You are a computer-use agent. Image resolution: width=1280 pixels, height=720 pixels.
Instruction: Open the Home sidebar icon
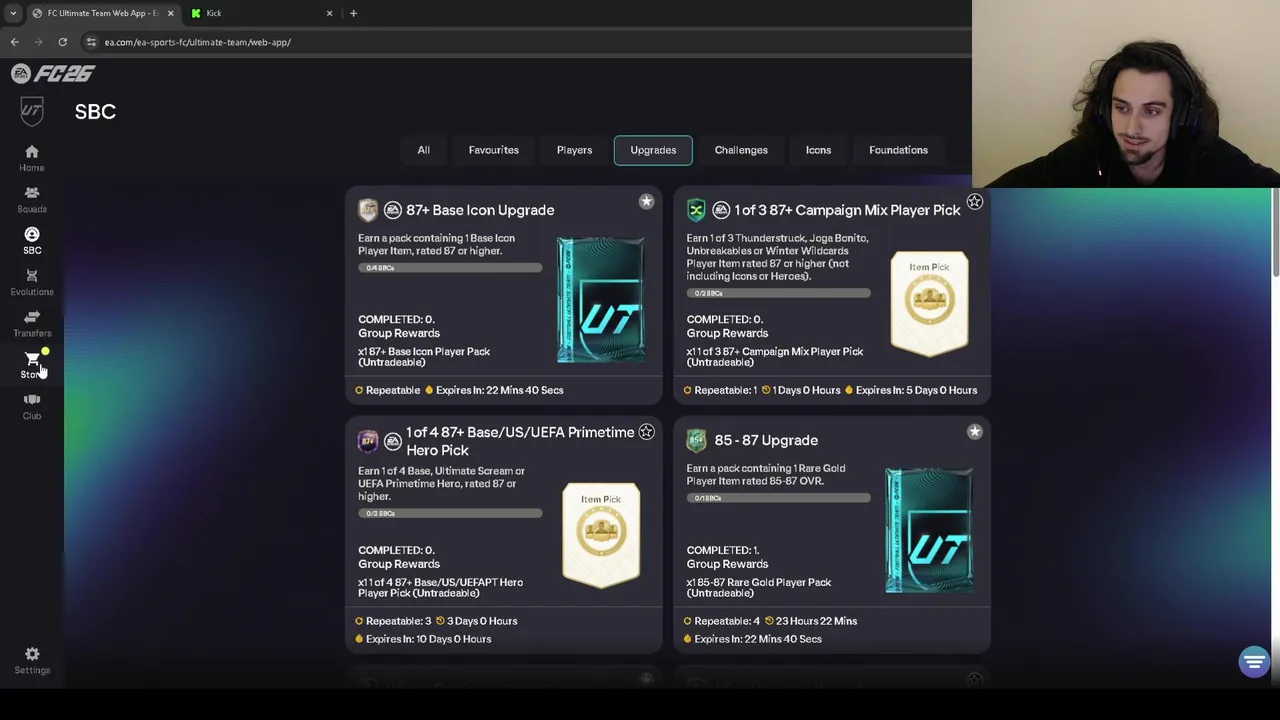pos(32,157)
